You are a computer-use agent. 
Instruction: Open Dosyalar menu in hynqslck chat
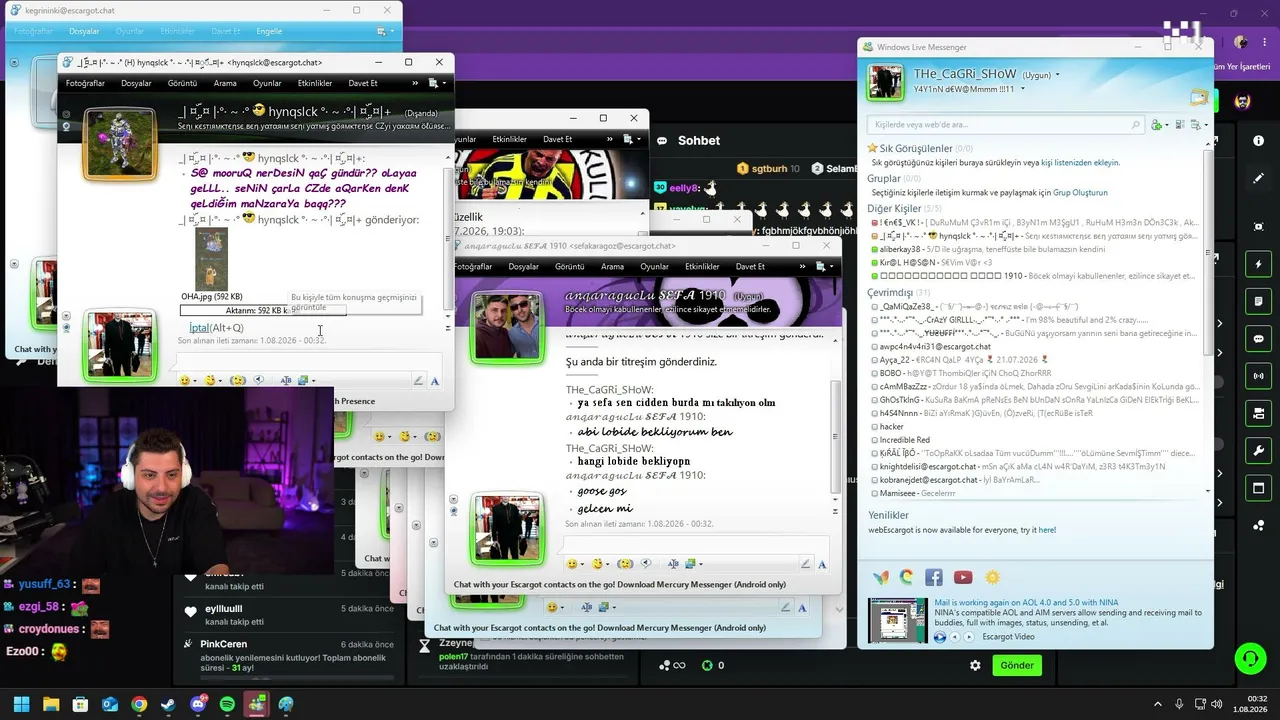(136, 83)
